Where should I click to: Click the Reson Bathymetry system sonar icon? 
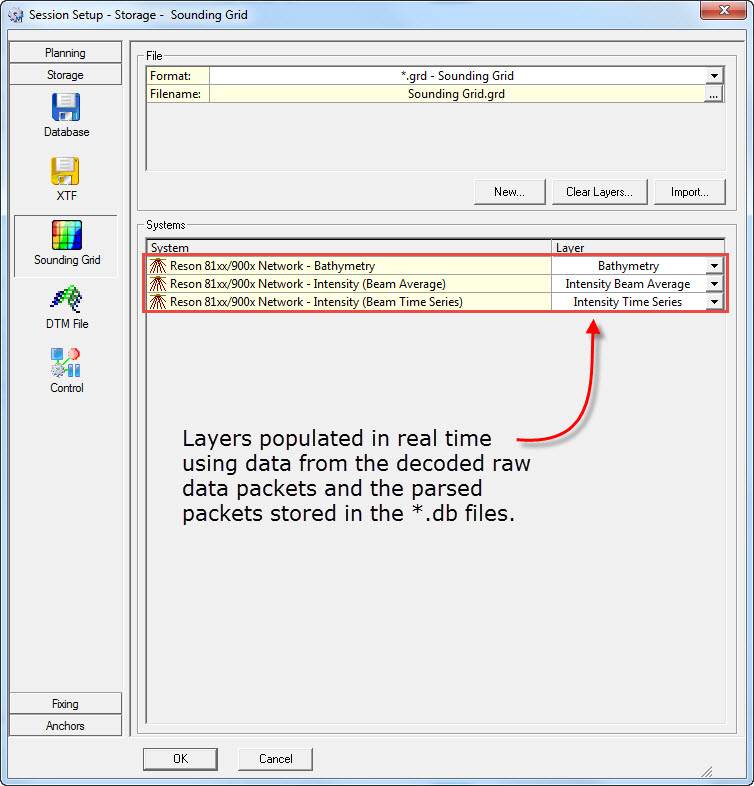(158, 266)
